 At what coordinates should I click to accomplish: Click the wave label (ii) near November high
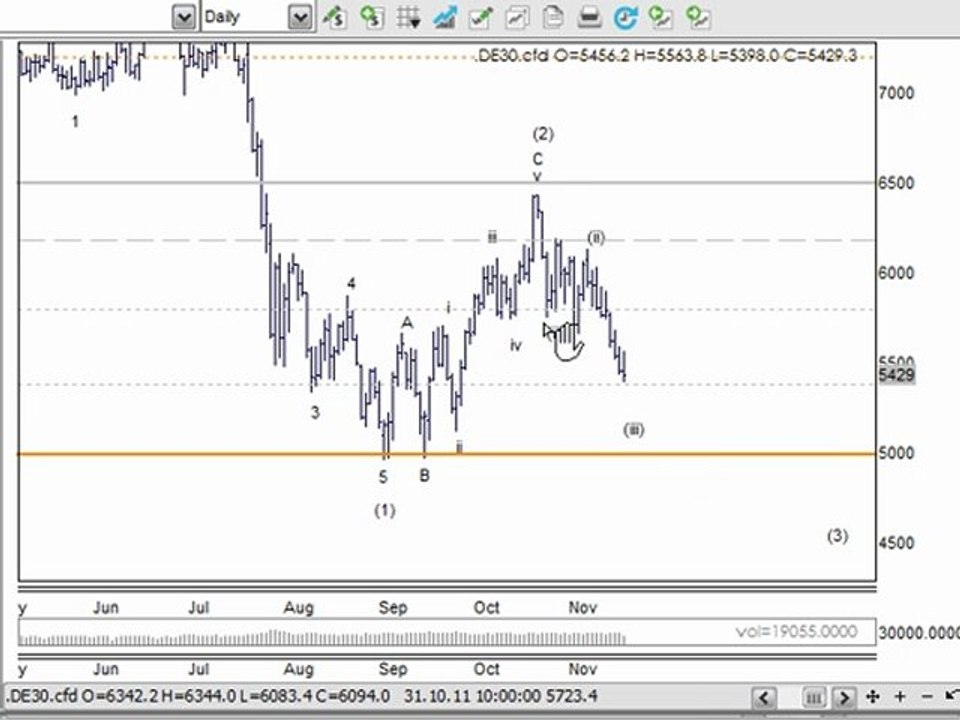click(x=596, y=238)
